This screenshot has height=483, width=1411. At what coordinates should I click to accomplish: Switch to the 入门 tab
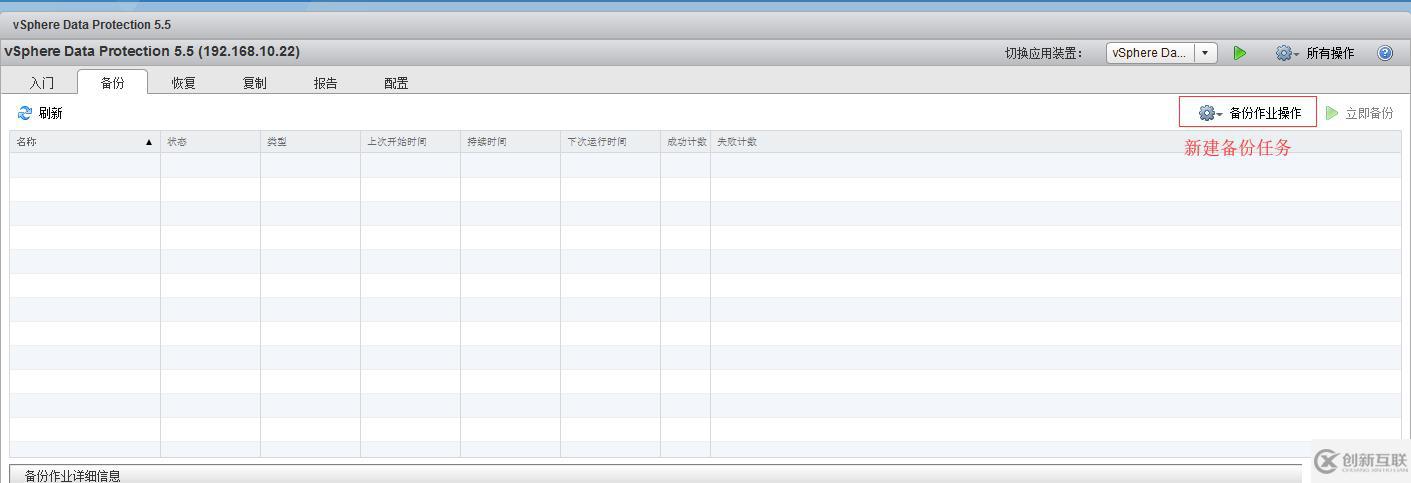coord(41,83)
